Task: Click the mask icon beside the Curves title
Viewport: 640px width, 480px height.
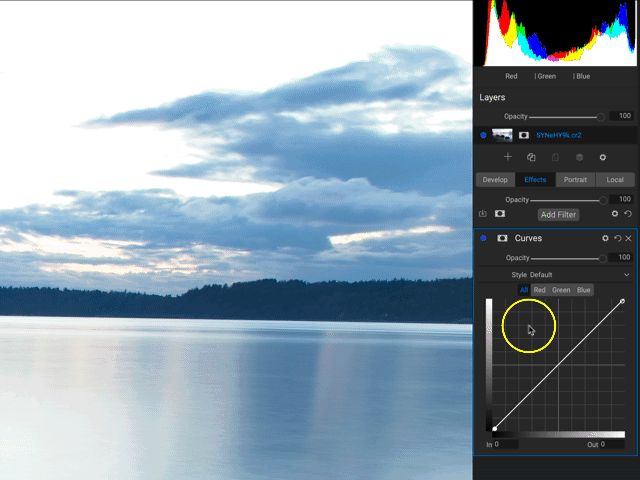Action: [x=502, y=238]
